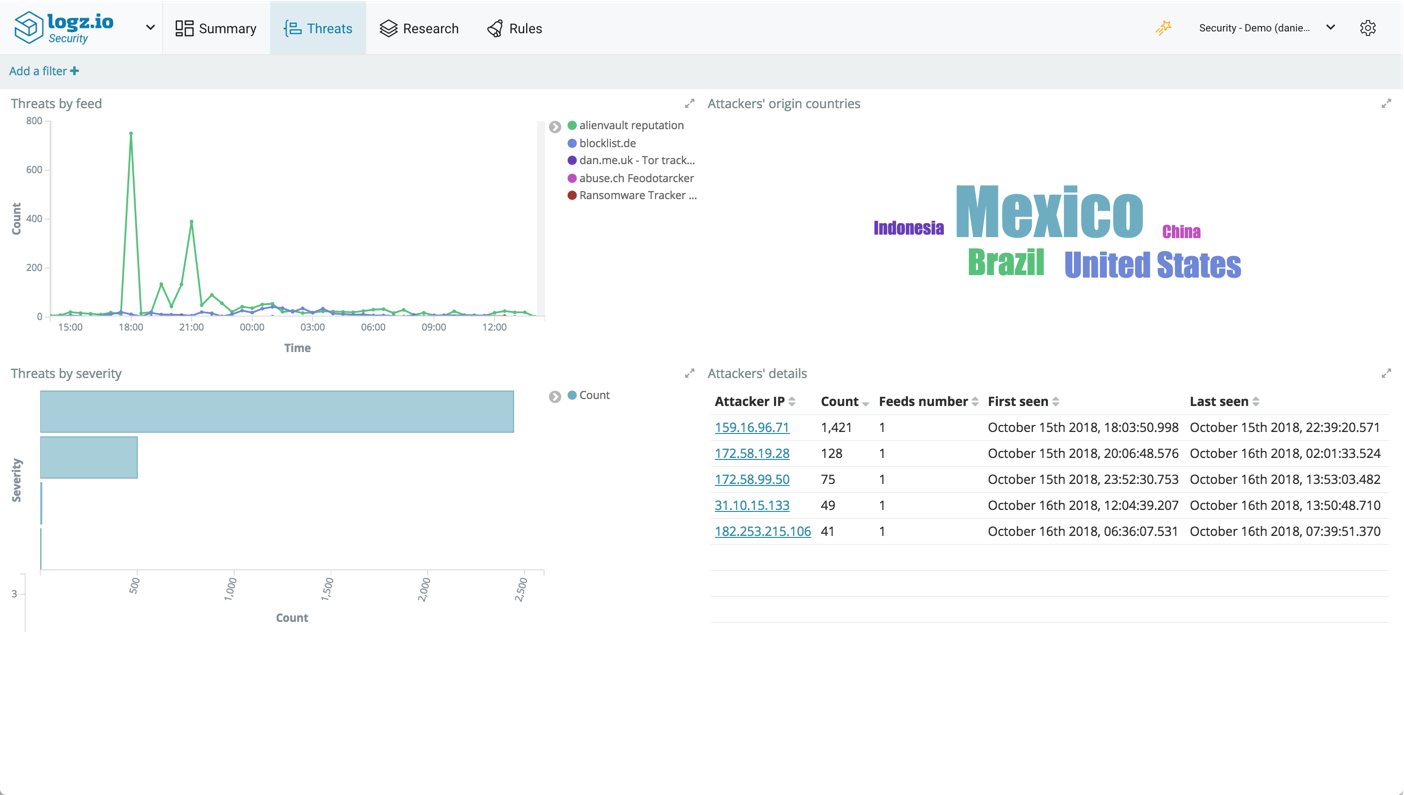The height and width of the screenshot is (795, 1404).
Task: Sort by Last seen column
Action: [x=1224, y=401]
